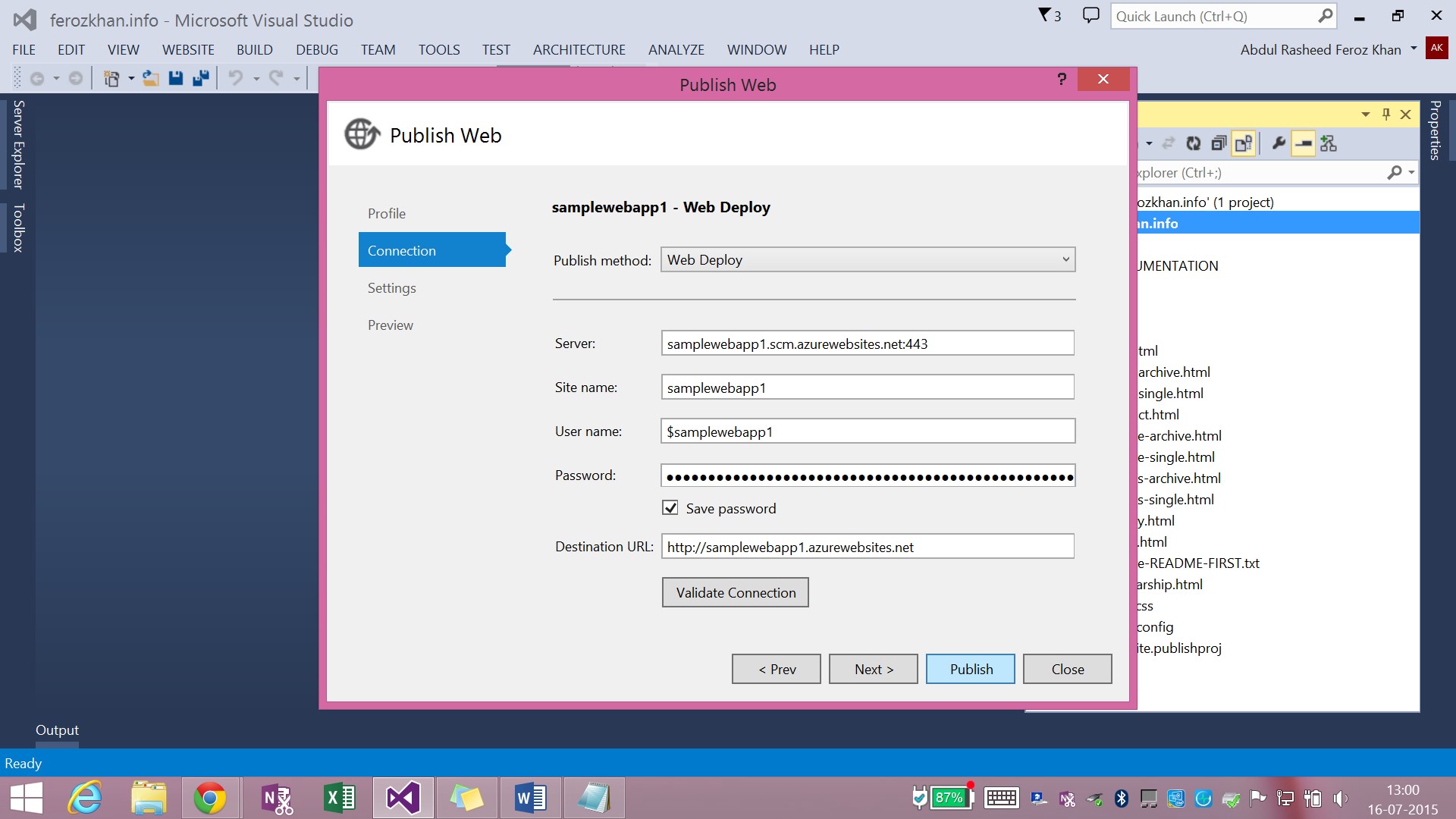Viewport: 1456px width, 819px height.
Task: Open Solution Explorer window position dropdown
Action: 1366,115
